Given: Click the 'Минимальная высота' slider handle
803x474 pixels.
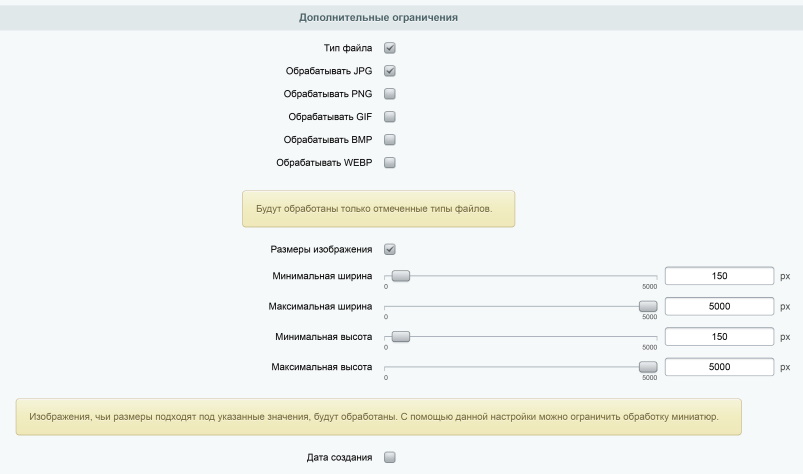Looking at the screenshot, I should (400, 337).
